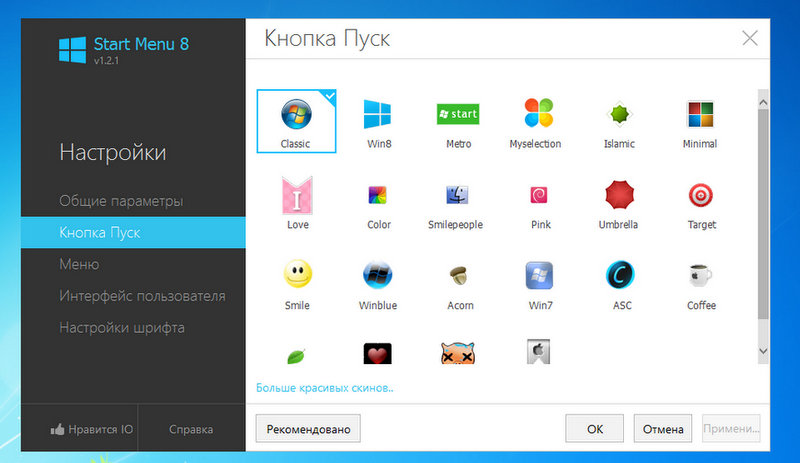Click the Рекомендовано button
800x463 pixels.
pyautogui.click(x=308, y=429)
